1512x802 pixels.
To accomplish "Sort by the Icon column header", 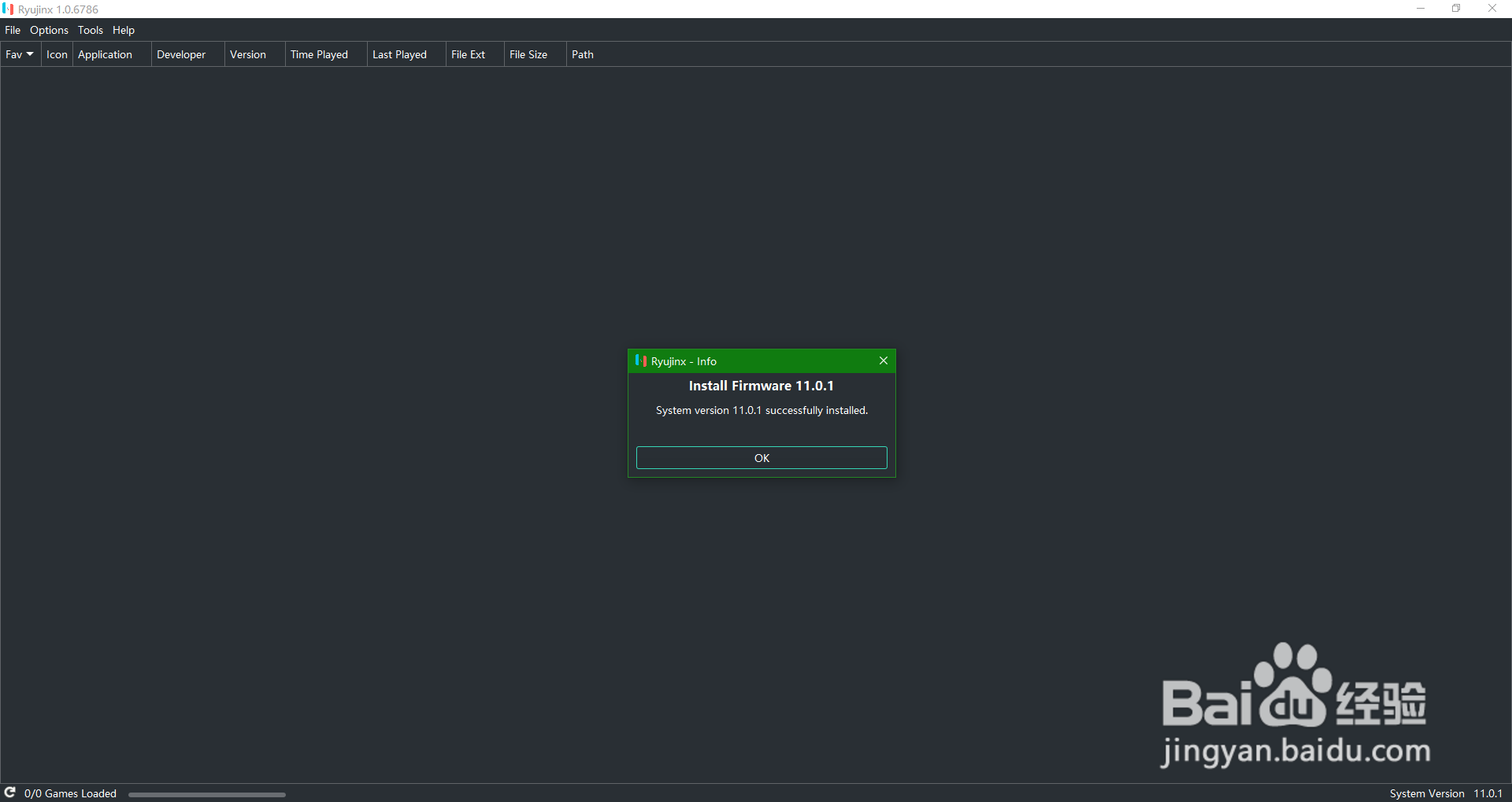I will click(x=57, y=54).
